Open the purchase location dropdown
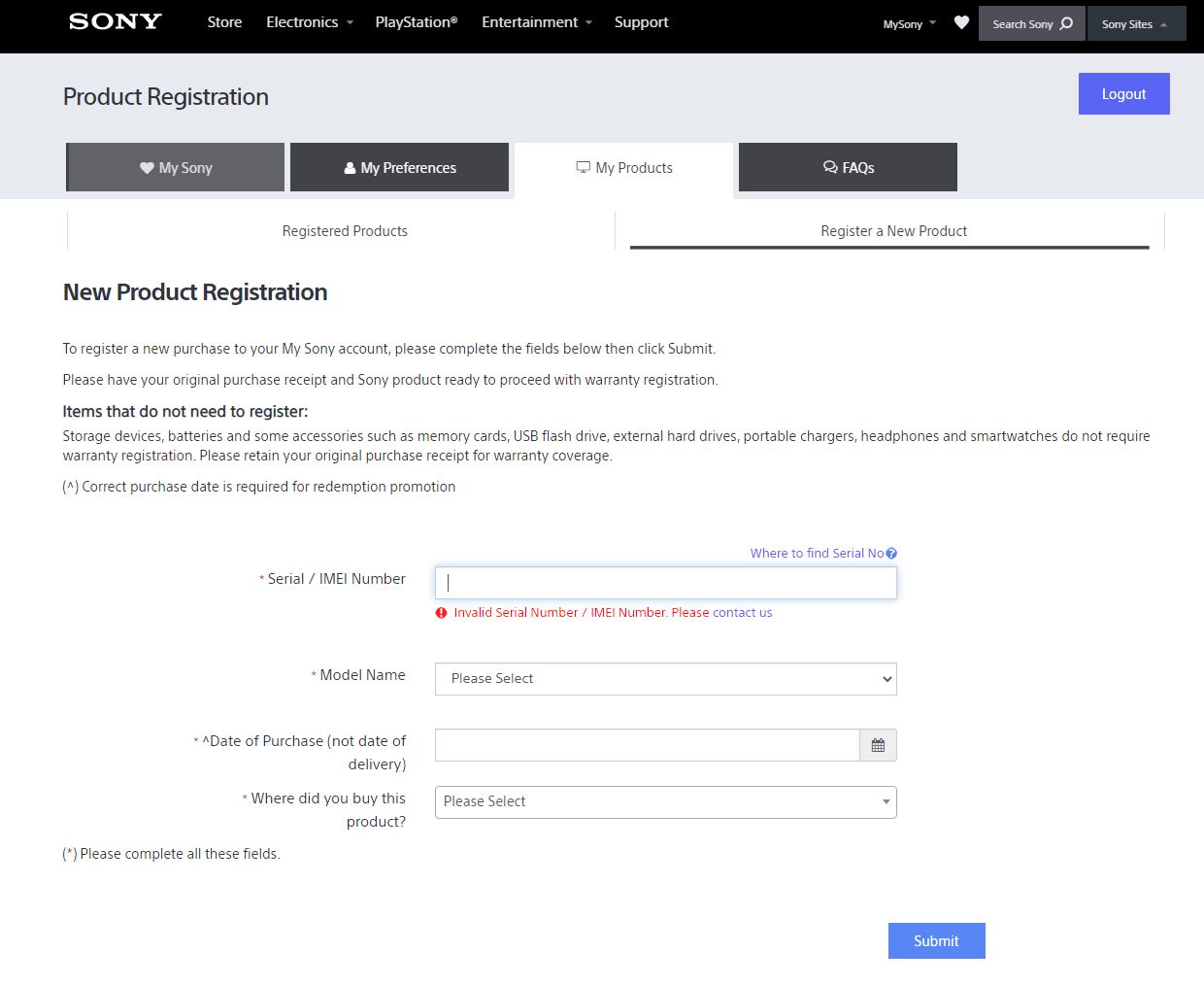 (x=666, y=802)
